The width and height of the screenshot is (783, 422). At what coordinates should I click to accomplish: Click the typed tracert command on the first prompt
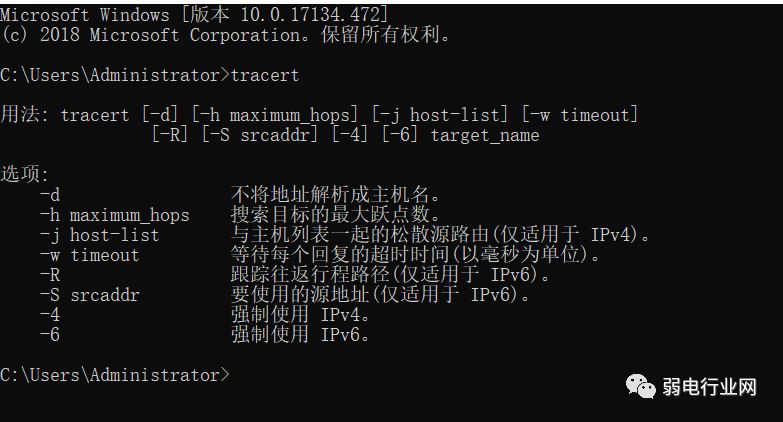264,75
